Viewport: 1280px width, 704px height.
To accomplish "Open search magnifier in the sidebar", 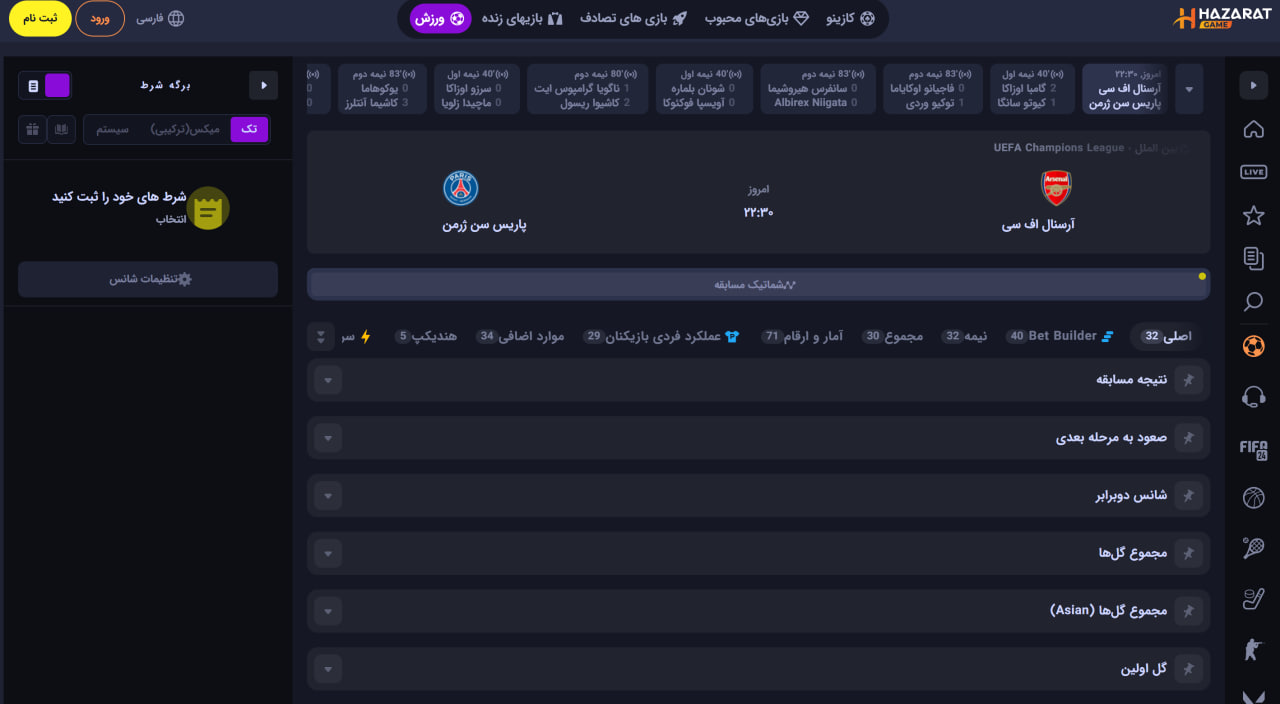I will coord(1253,302).
